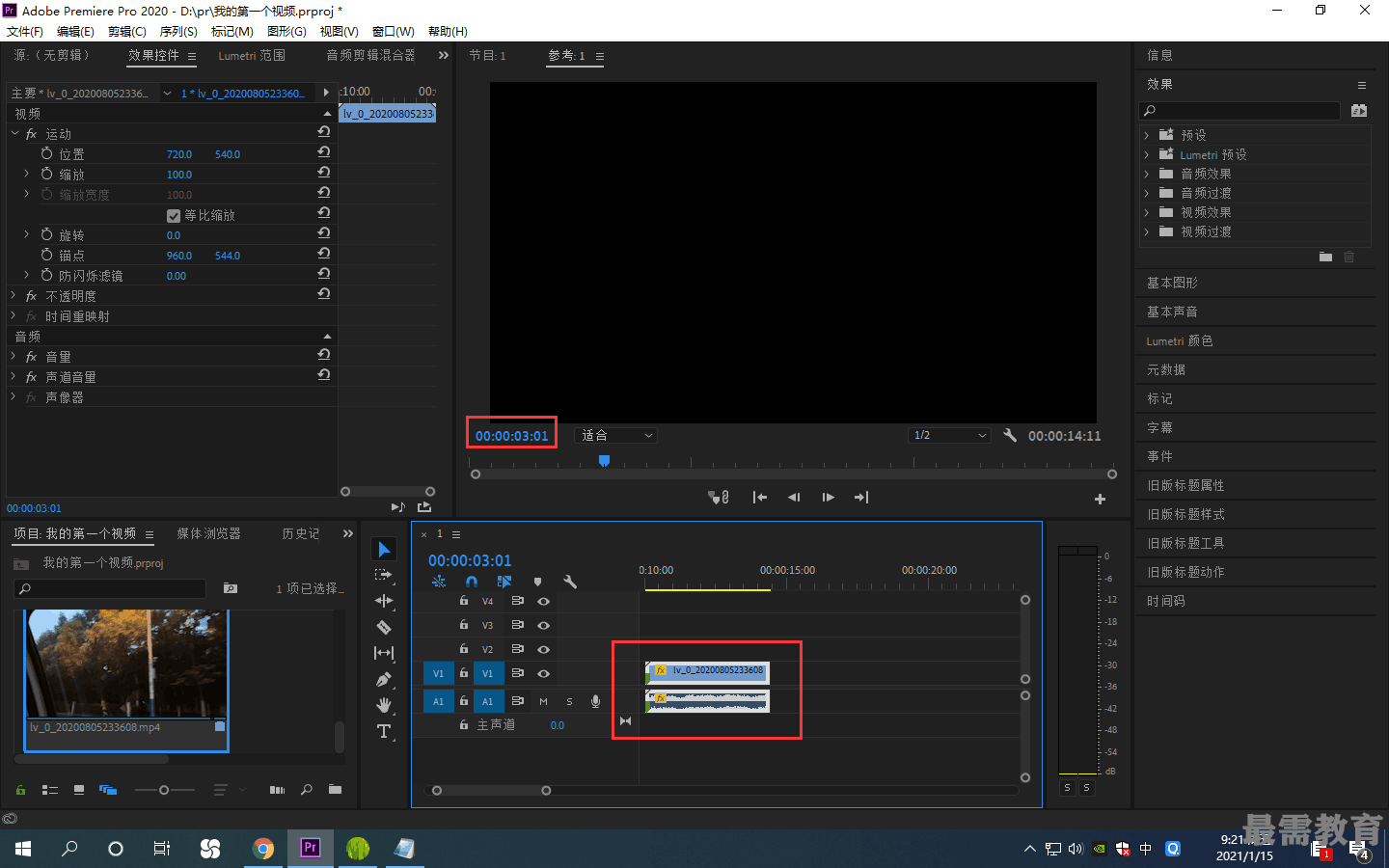Create new custom bin in Effects panel
The image size is (1389, 868).
pos(1325,257)
